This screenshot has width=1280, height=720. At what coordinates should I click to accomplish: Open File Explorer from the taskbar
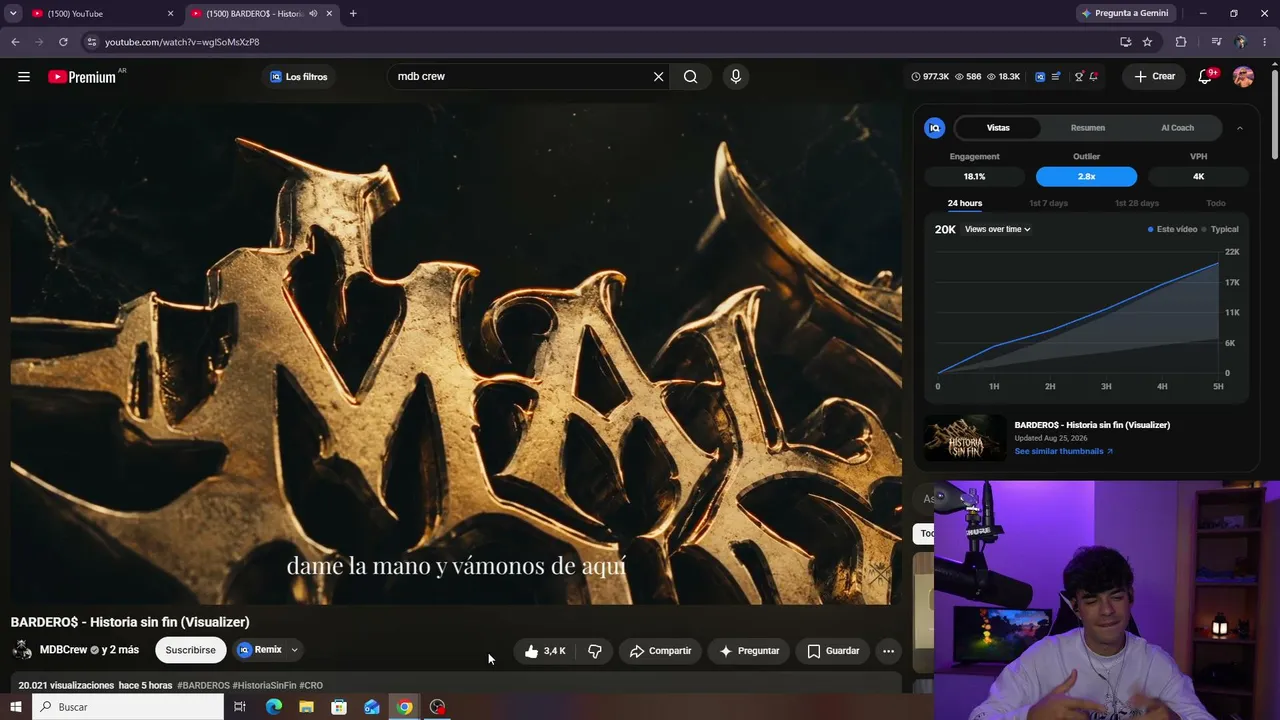306,707
